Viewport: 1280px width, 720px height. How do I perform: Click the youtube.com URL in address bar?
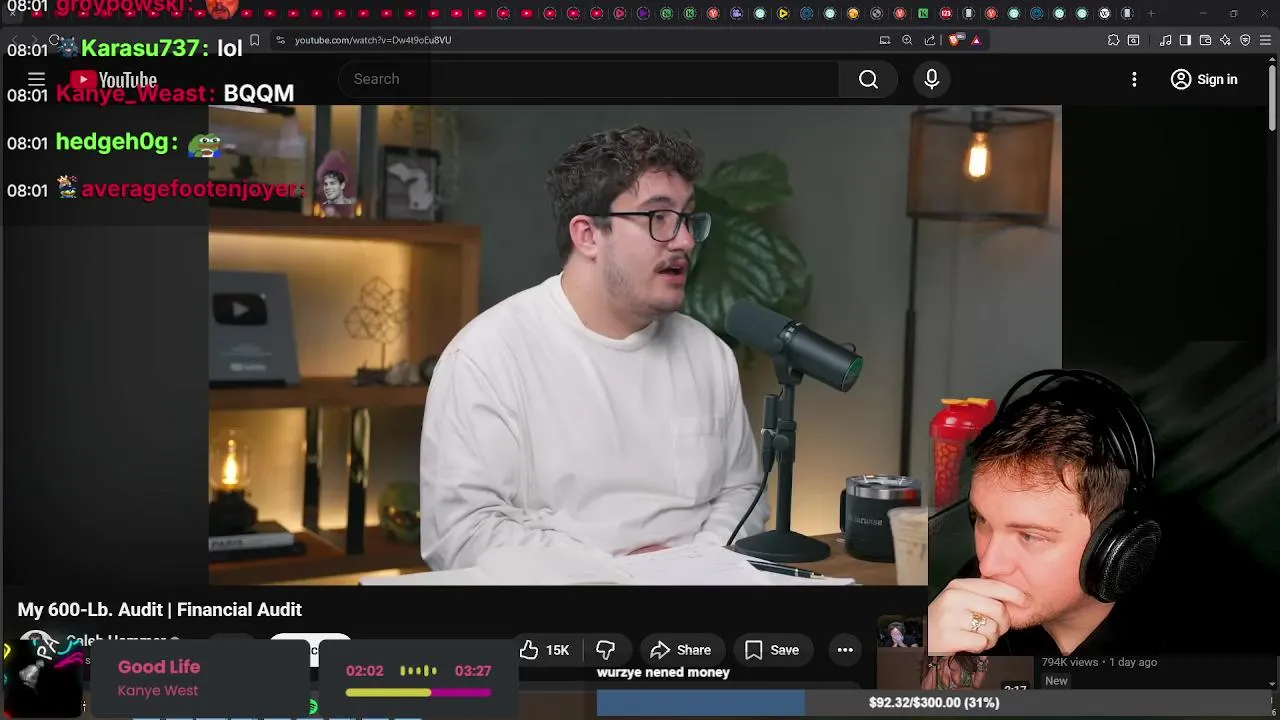coord(372,40)
